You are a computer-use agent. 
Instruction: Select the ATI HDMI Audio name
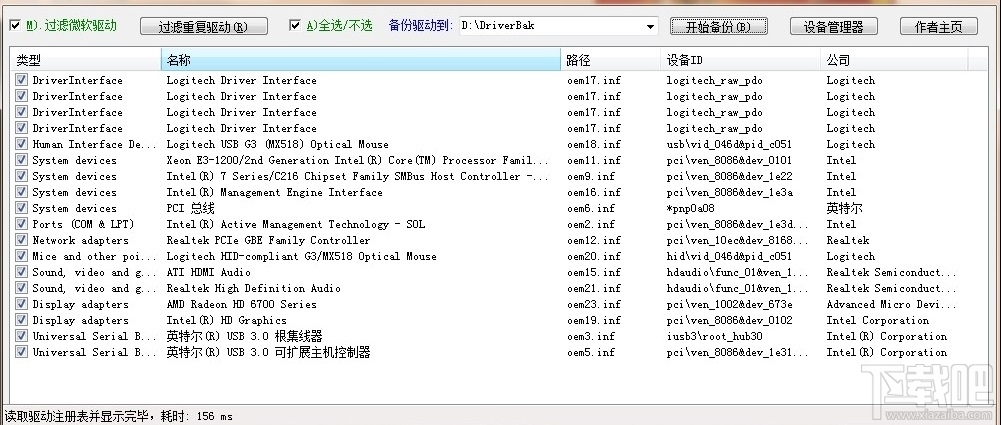209,272
